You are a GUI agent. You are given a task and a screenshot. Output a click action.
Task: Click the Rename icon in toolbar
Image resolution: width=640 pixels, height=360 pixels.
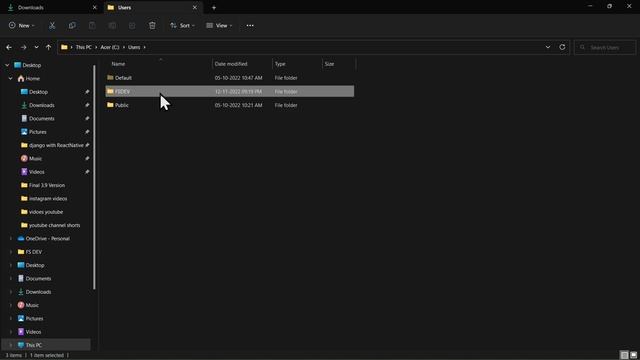point(112,25)
